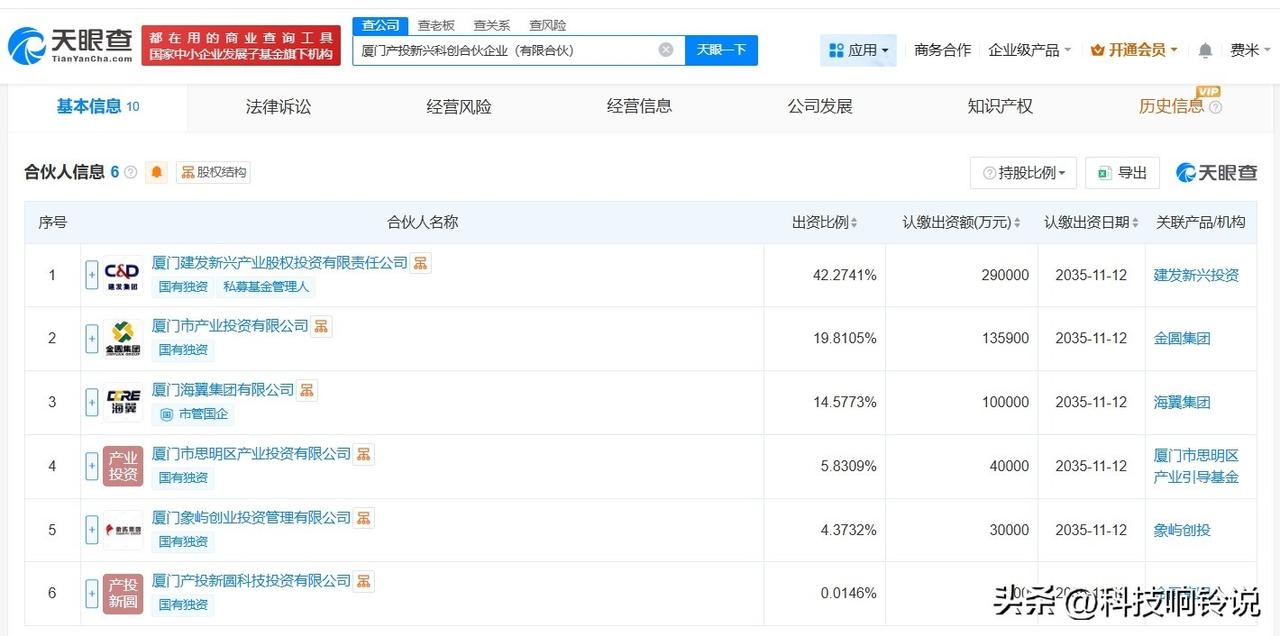Viewport: 1280px width, 636px height.
Task: Open equity structure icon beside 厦门市产业投资有限公司
Action: [x=321, y=326]
